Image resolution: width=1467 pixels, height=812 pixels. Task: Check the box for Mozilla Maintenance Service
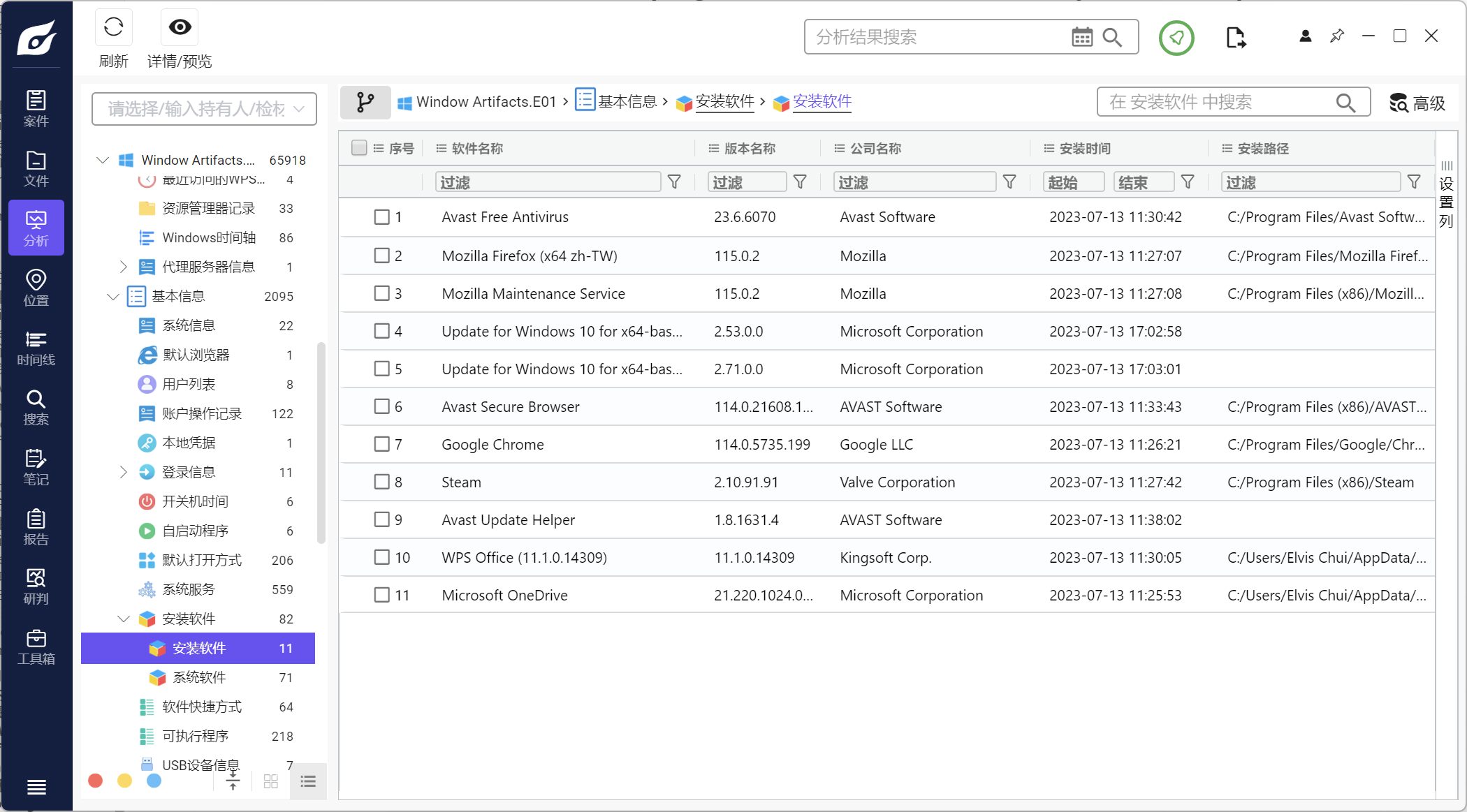(381, 293)
